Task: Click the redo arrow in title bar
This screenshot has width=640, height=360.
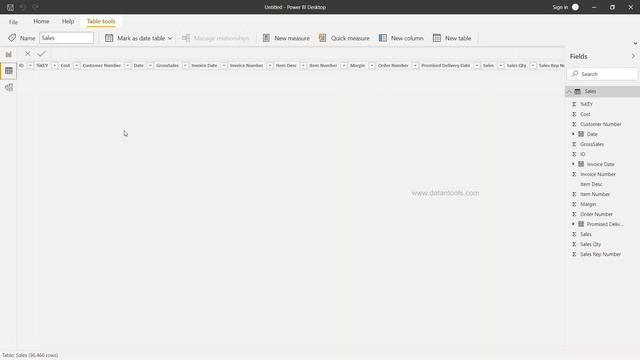Action: (x=36, y=7)
